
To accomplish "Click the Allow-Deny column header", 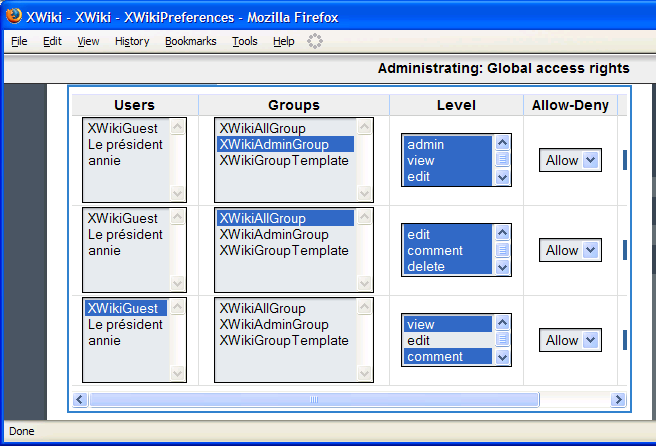I will [x=570, y=105].
